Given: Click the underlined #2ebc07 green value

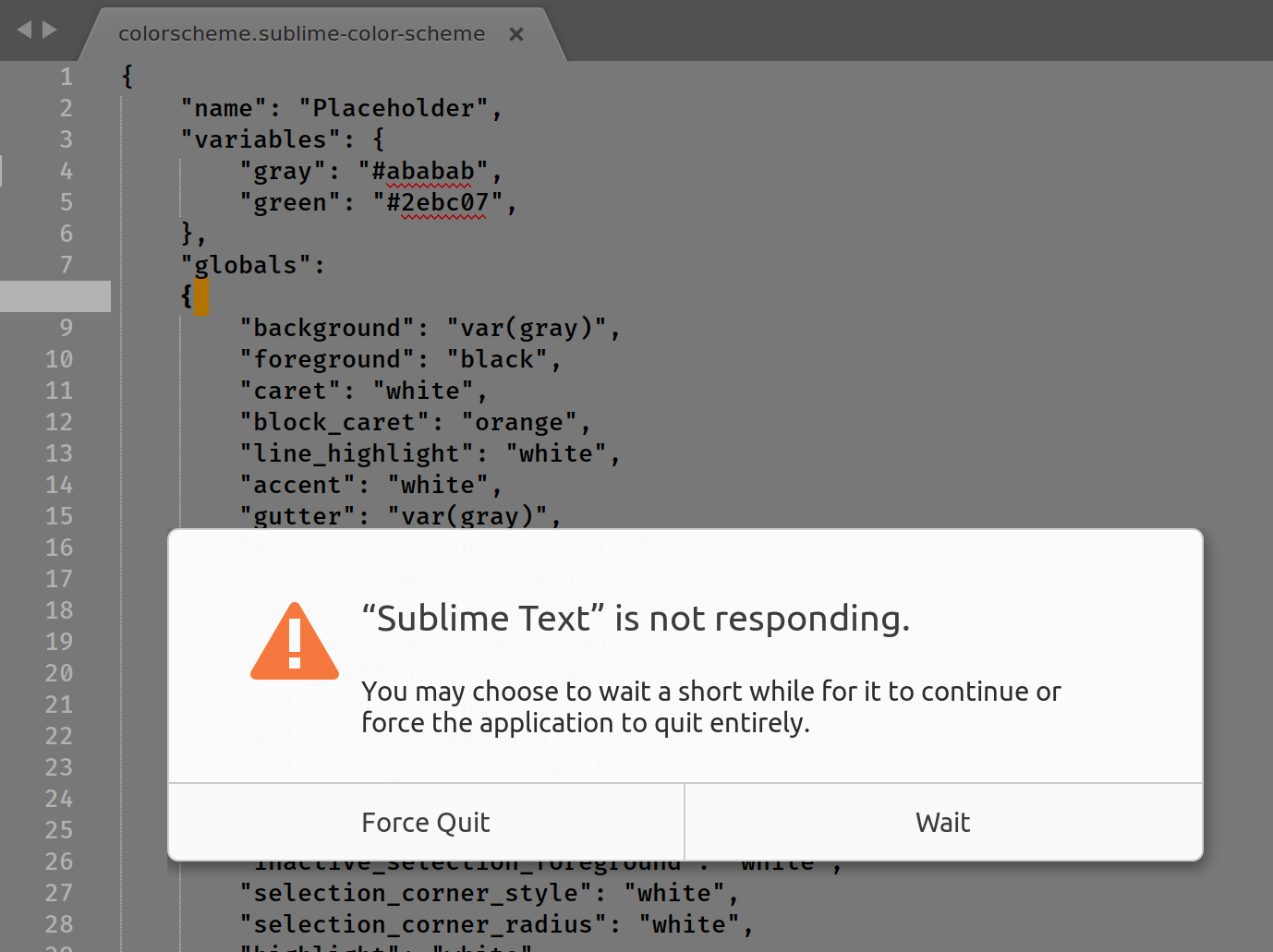Looking at the screenshot, I should point(443,203).
